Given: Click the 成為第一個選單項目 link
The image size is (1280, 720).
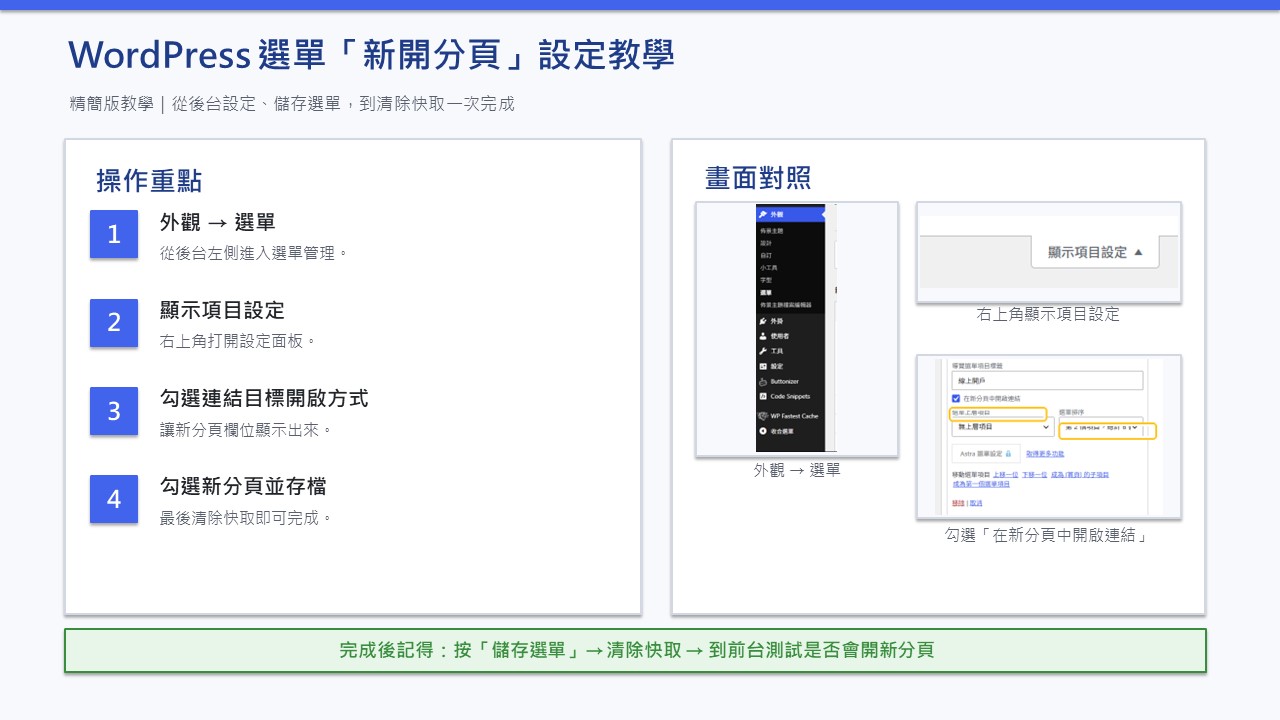Looking at the screenshot, I should click(981, 484).
